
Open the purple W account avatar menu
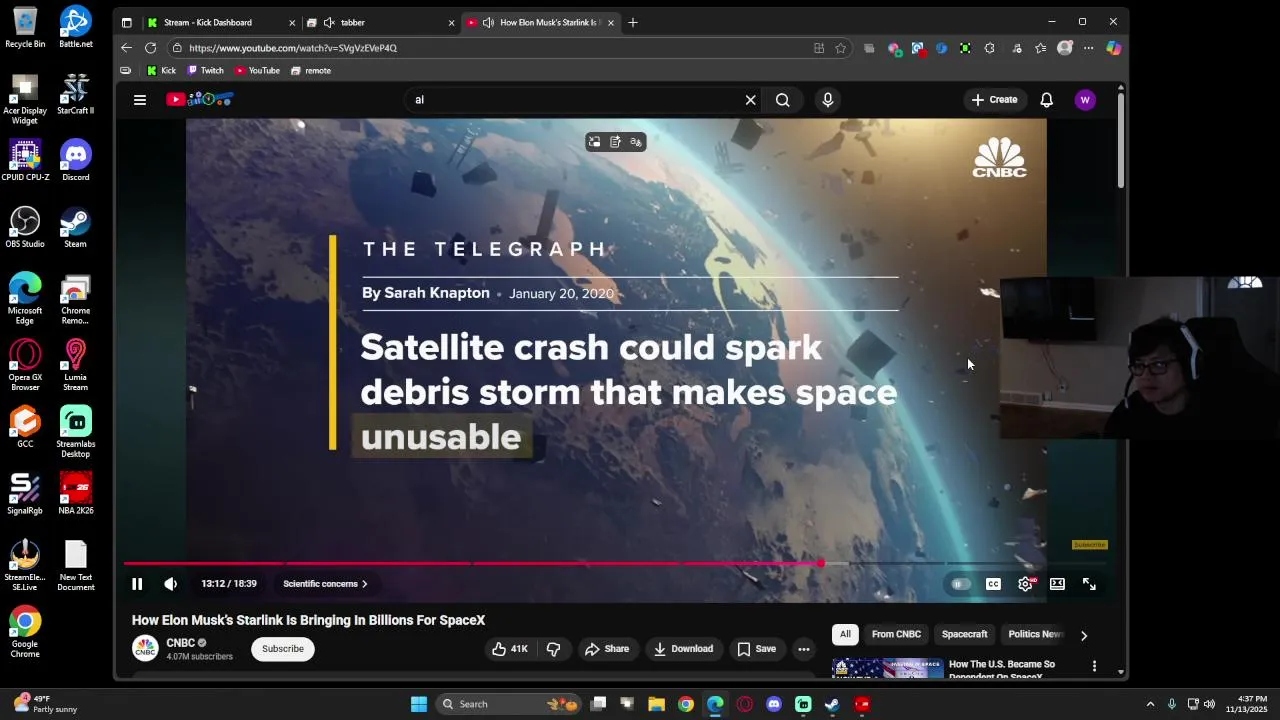coord(1085,100)
